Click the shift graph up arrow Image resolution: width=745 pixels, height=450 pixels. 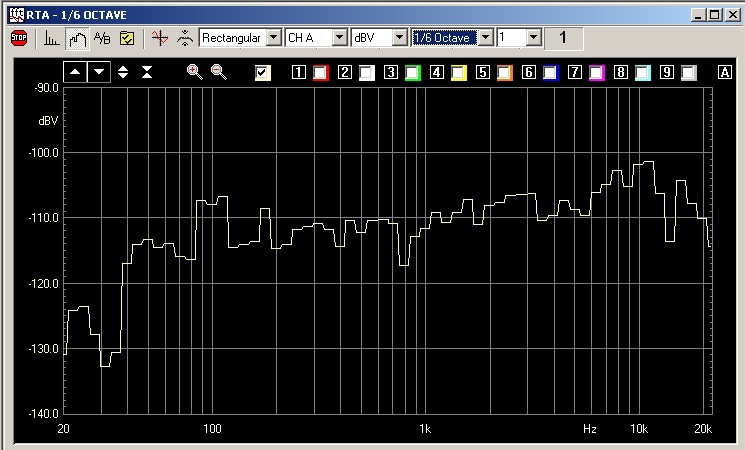[75, 72]
